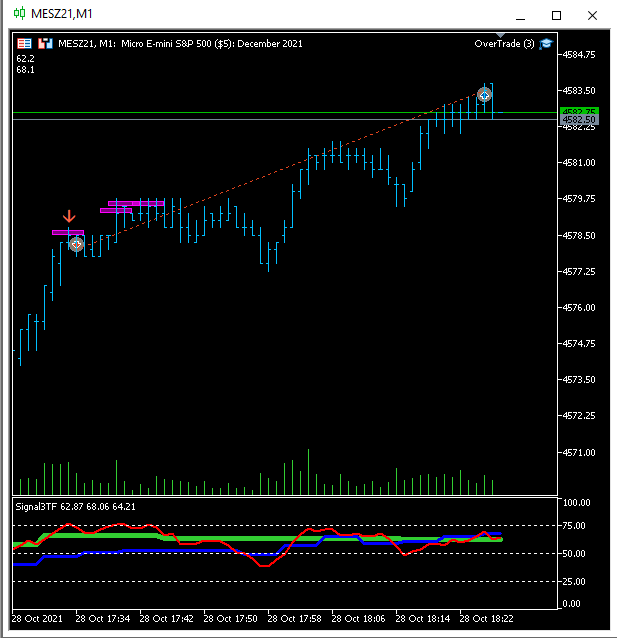
Task: Click the 75.00 level in indicator scale
Action: [x=575, y=526]
